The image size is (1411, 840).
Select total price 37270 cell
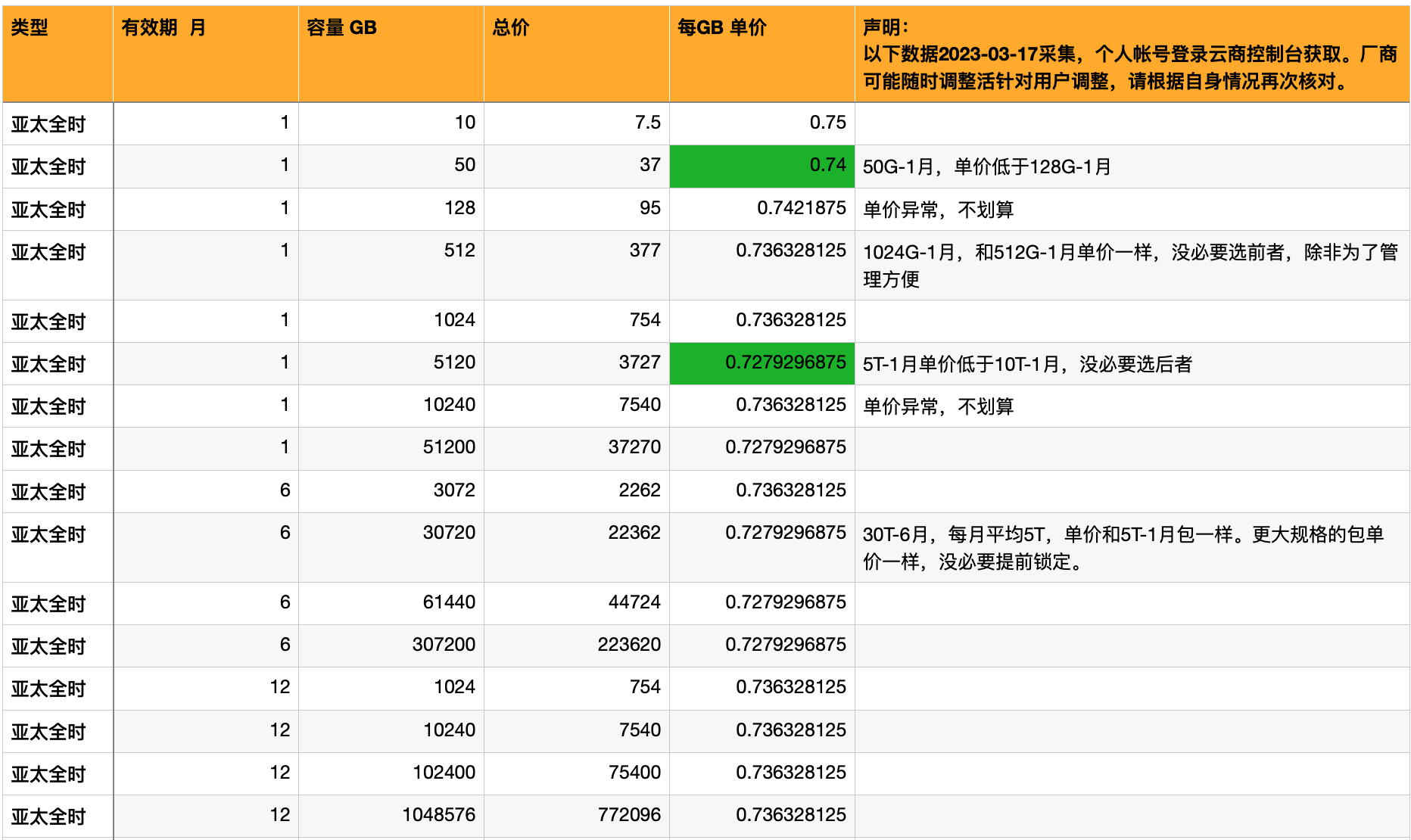(577, 449)
